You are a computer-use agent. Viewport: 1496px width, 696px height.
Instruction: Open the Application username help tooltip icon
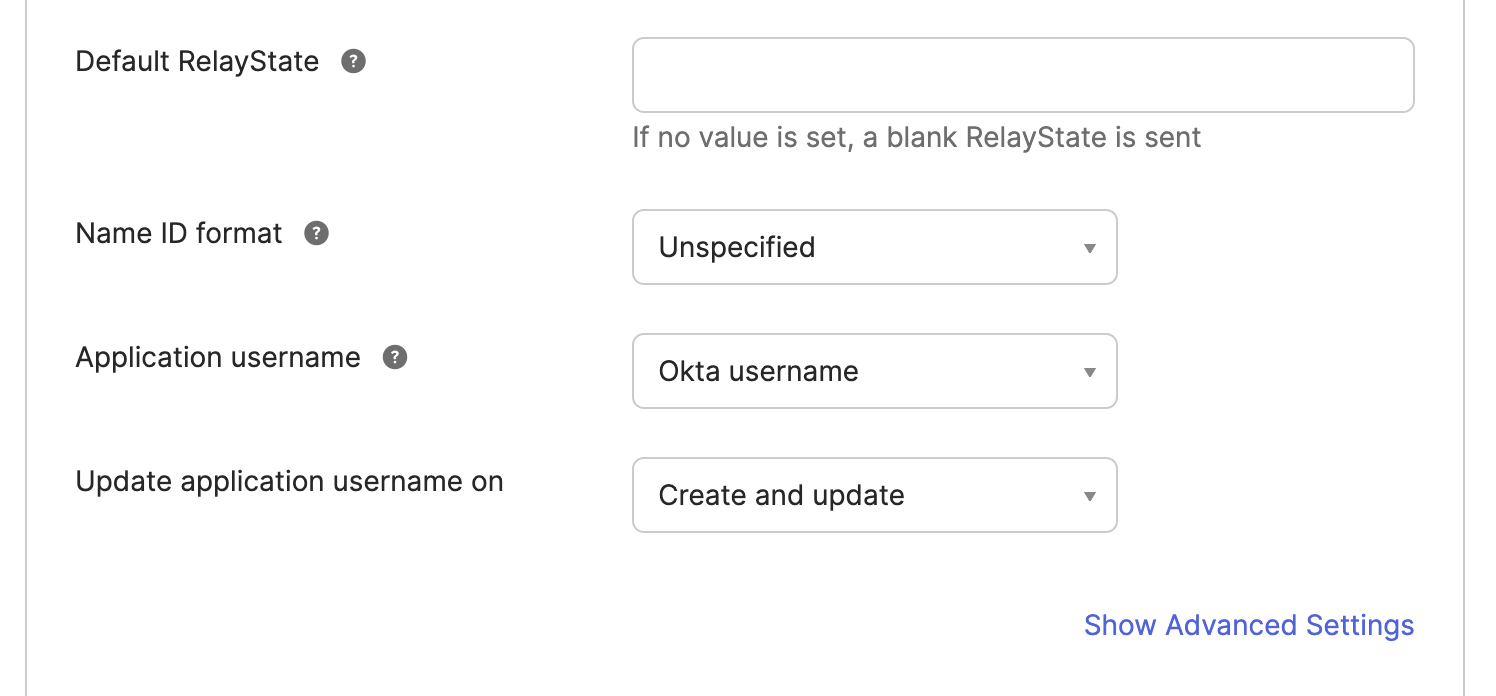[x=395, y=358]
